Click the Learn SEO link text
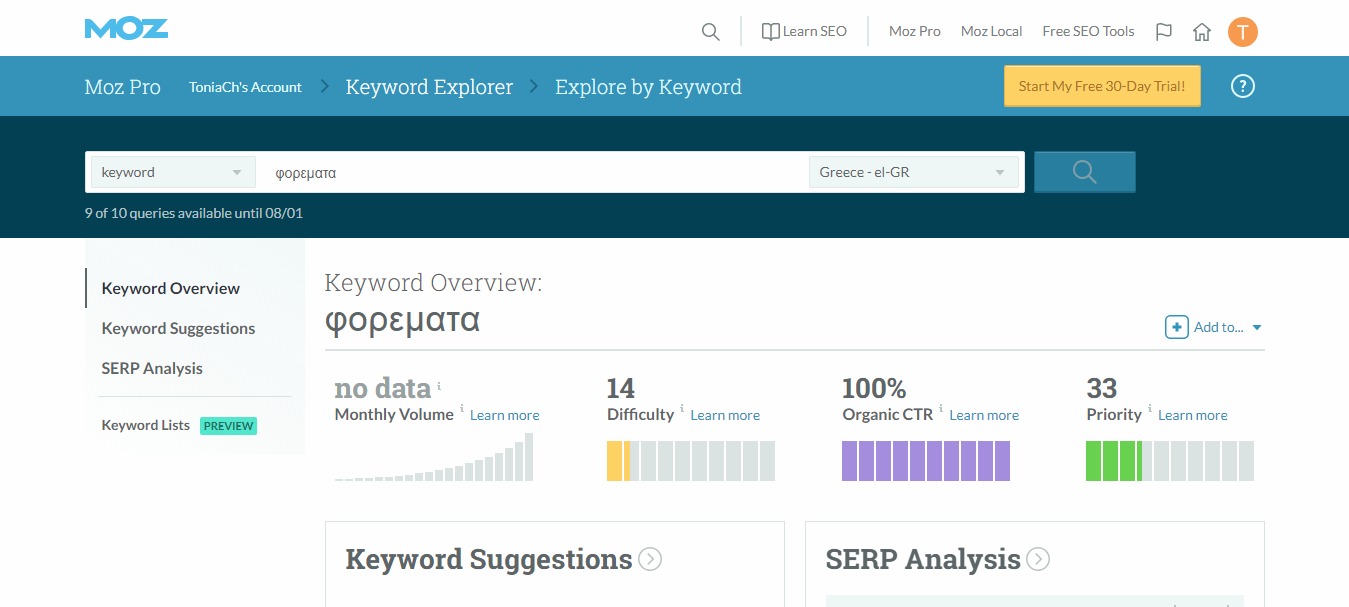This screenshot has height=607, width=1349. tap(815, 31)
